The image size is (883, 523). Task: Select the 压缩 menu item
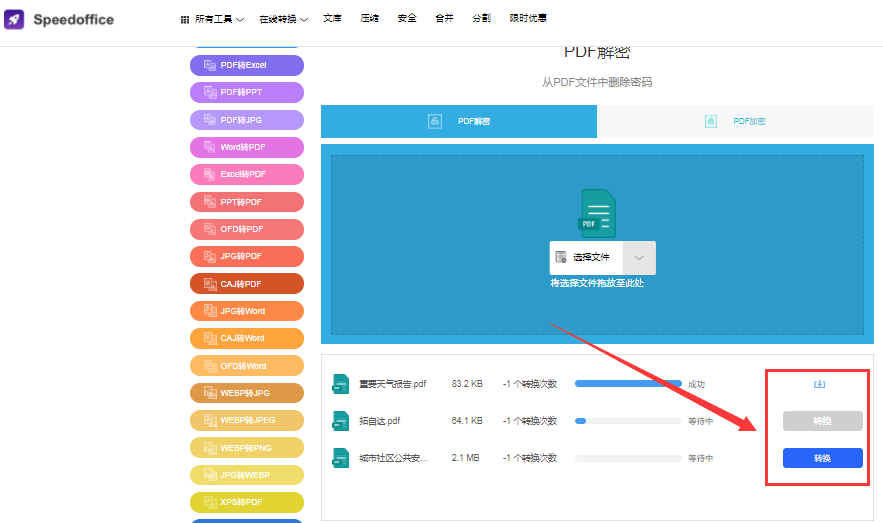[369, 18]
